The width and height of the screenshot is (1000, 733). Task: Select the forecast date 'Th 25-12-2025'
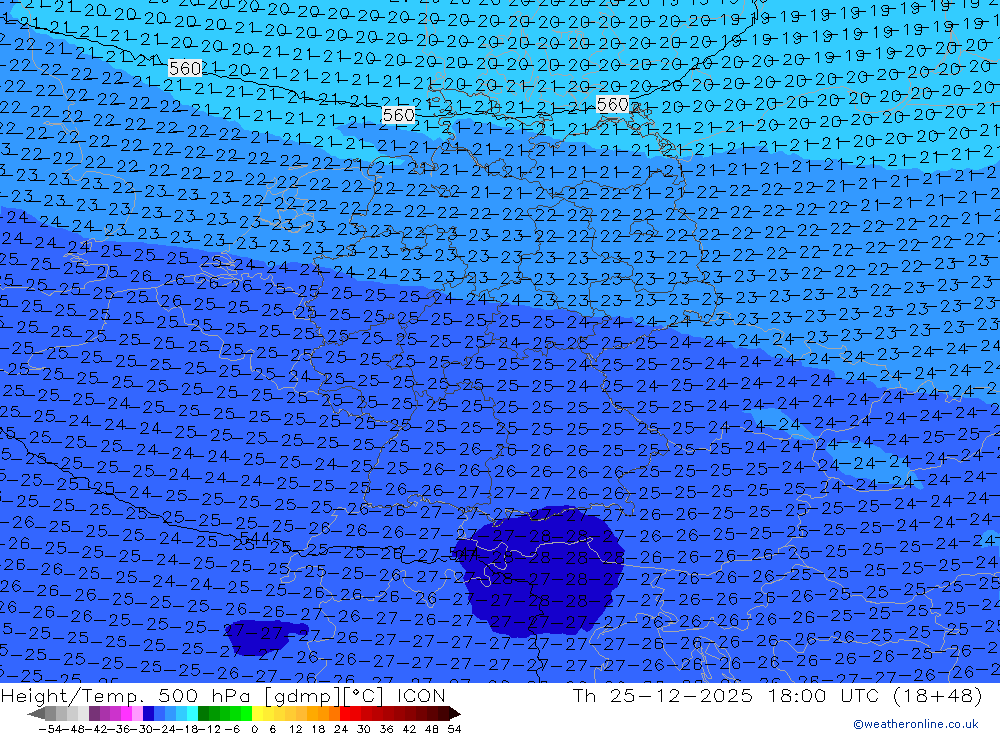pyautogui.click(x=663, y=695)
